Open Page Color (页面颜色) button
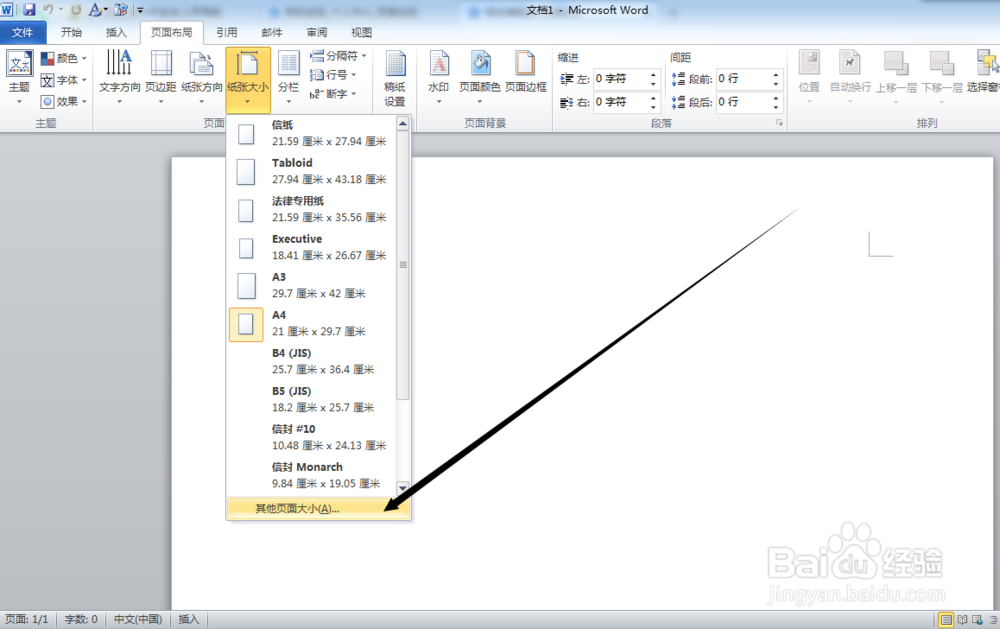Screen dimensions: 1000x629 point(480,78)
